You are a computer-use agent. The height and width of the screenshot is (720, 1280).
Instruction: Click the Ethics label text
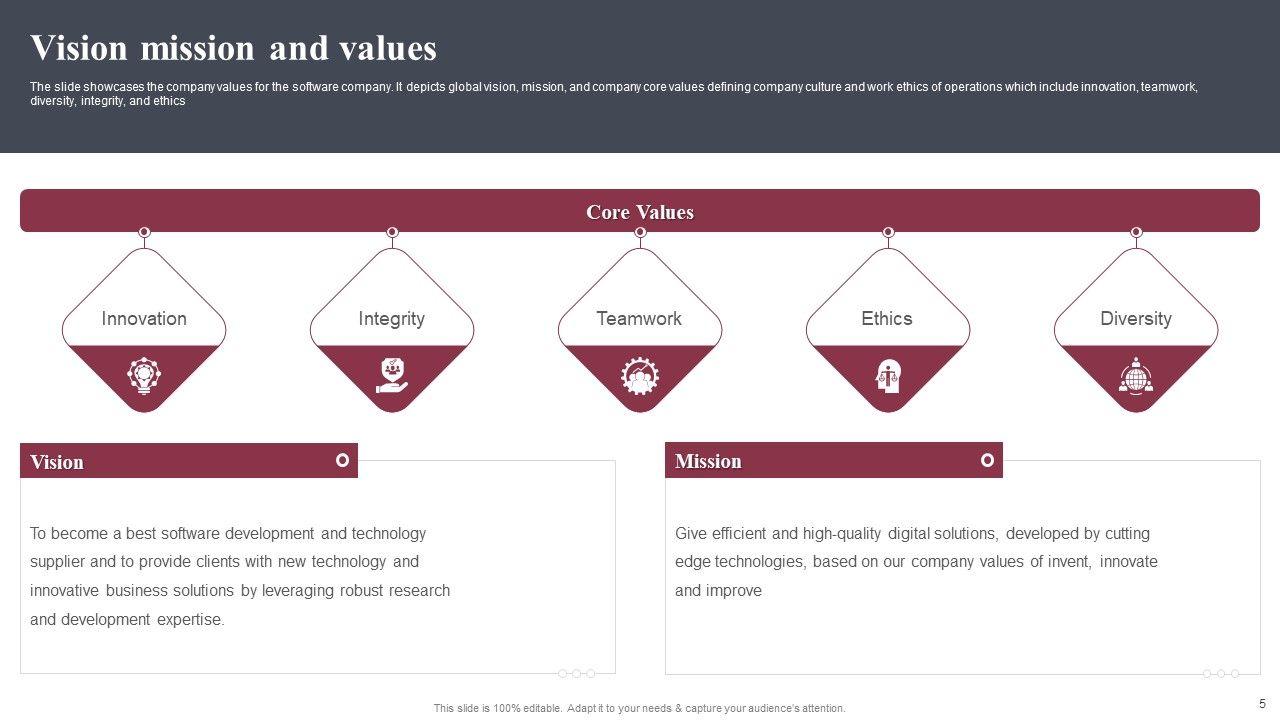[x=887, y=319]
